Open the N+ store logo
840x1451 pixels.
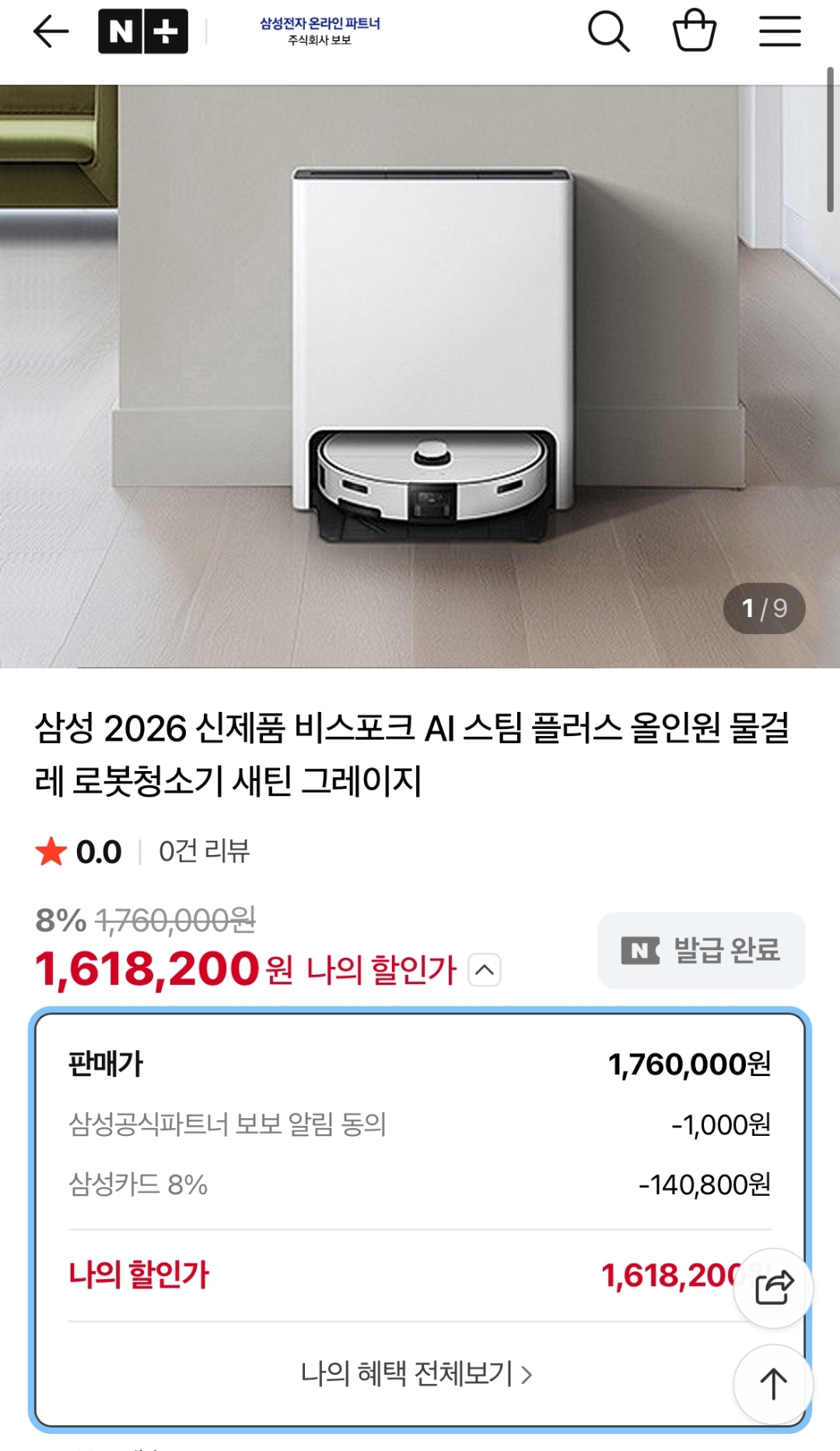click(143, 32)
